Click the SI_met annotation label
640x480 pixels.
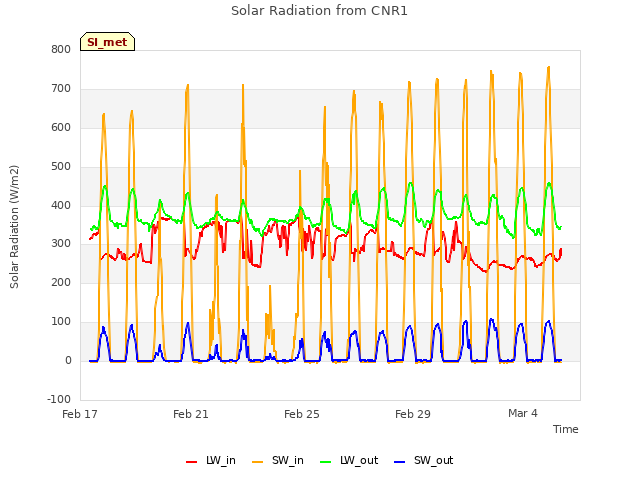coord(107,42)
